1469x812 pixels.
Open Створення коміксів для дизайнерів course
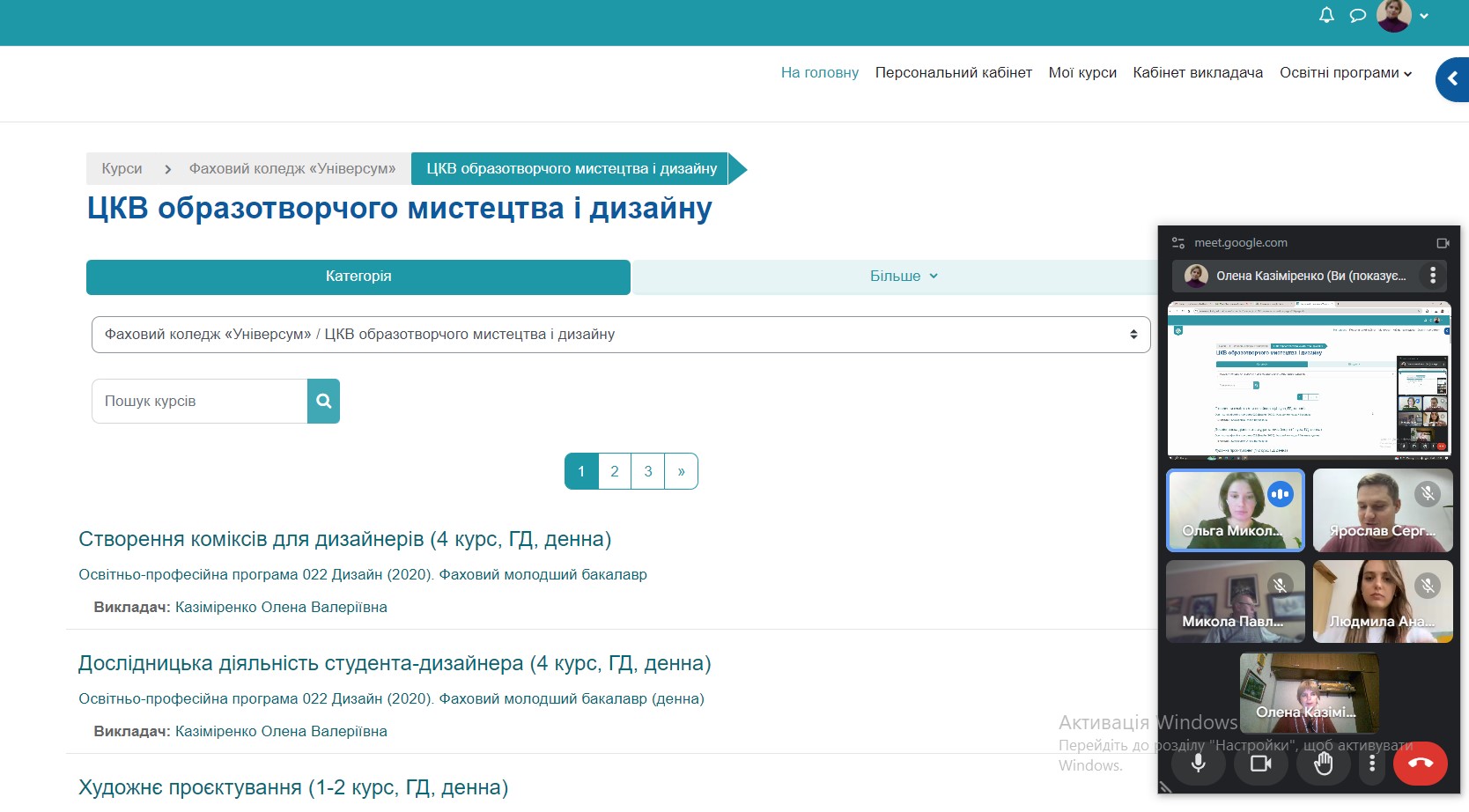pyautogui.click(x=344, y=539)
